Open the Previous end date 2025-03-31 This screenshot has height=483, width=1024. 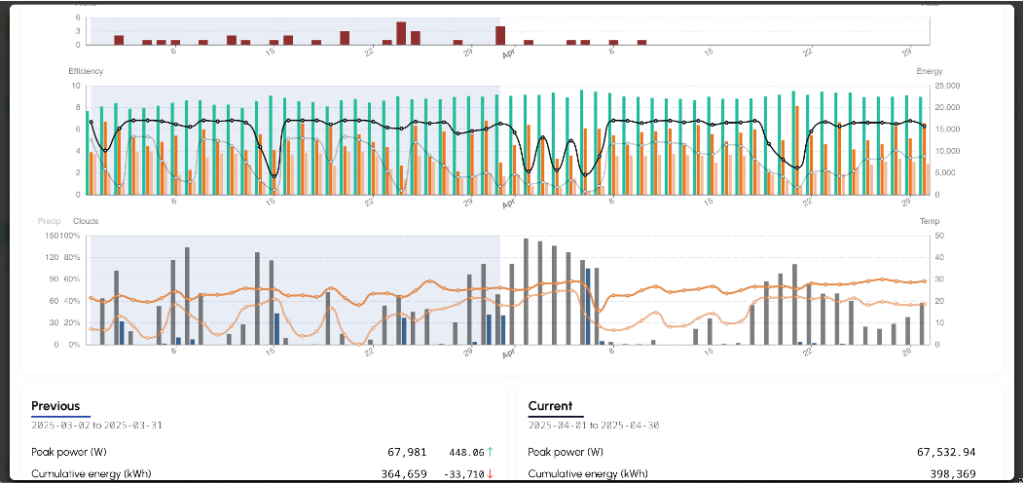click(x=135, y=425)
